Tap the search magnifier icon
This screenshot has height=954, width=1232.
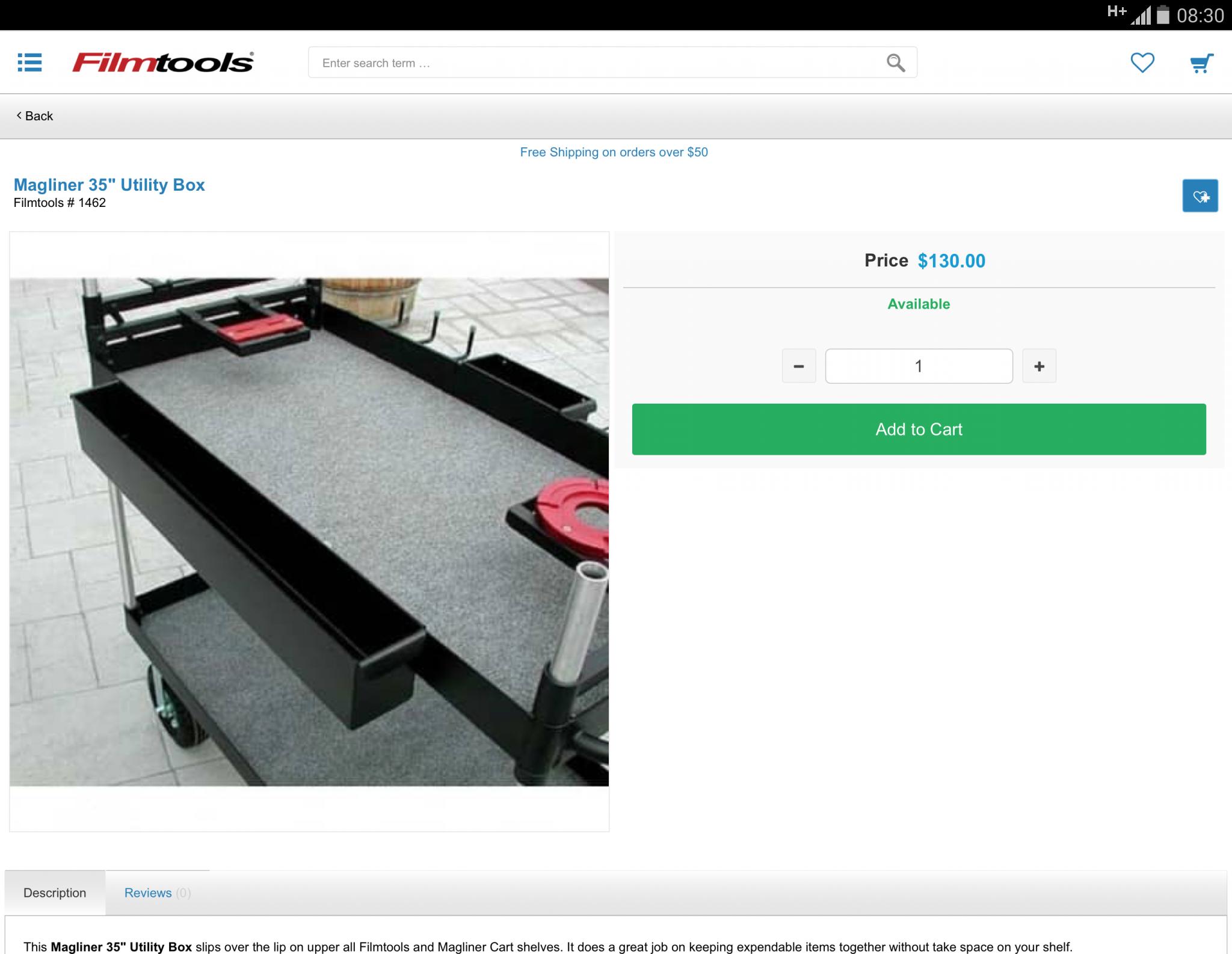tap(896, 63)
